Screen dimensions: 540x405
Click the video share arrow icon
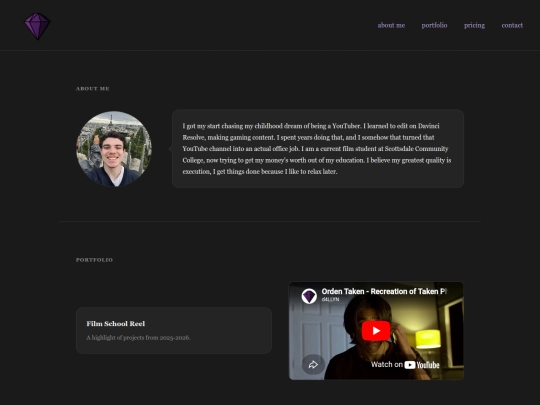click(313, 364)
